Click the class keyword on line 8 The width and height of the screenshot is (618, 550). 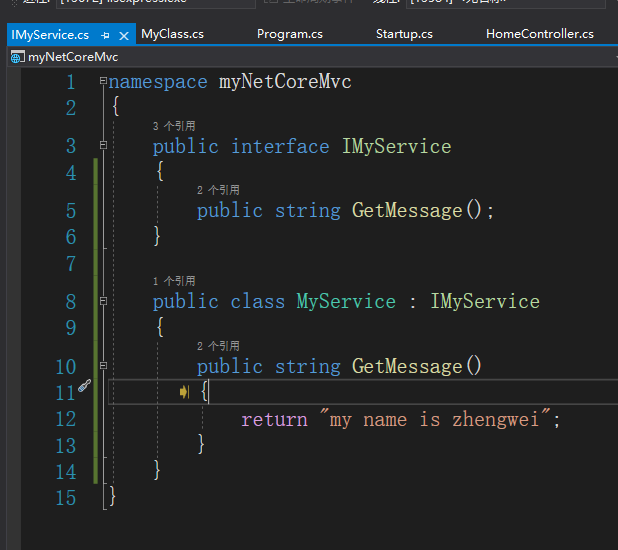[257, 302]
